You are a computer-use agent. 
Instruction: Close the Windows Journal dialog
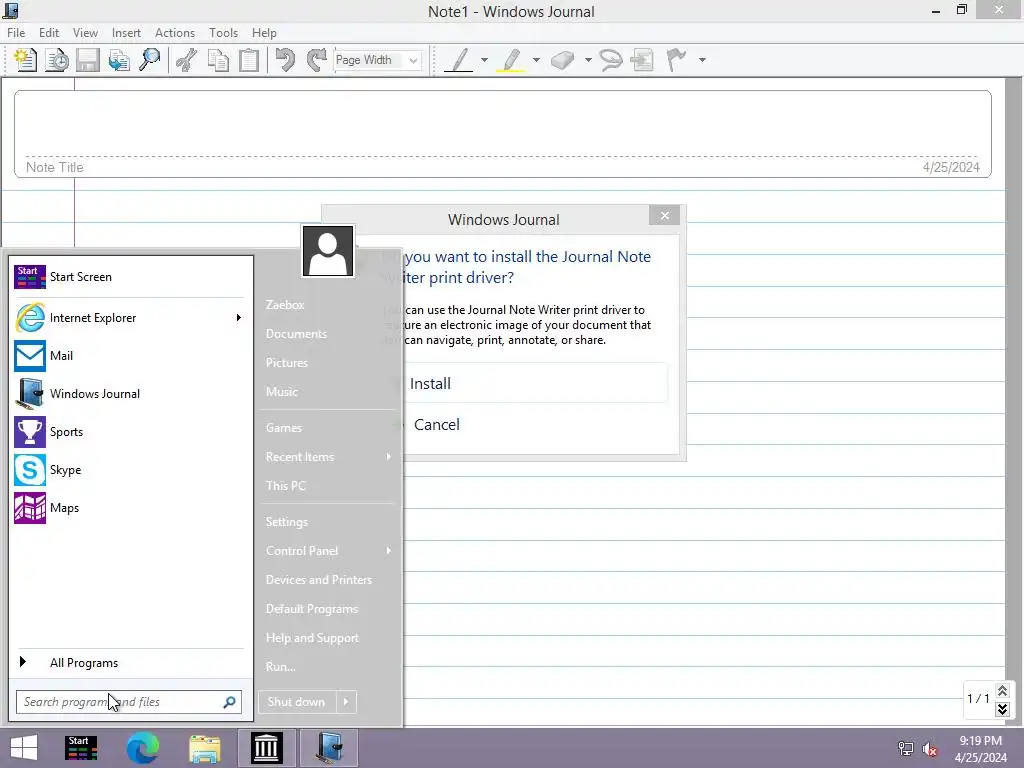[664, 216]
